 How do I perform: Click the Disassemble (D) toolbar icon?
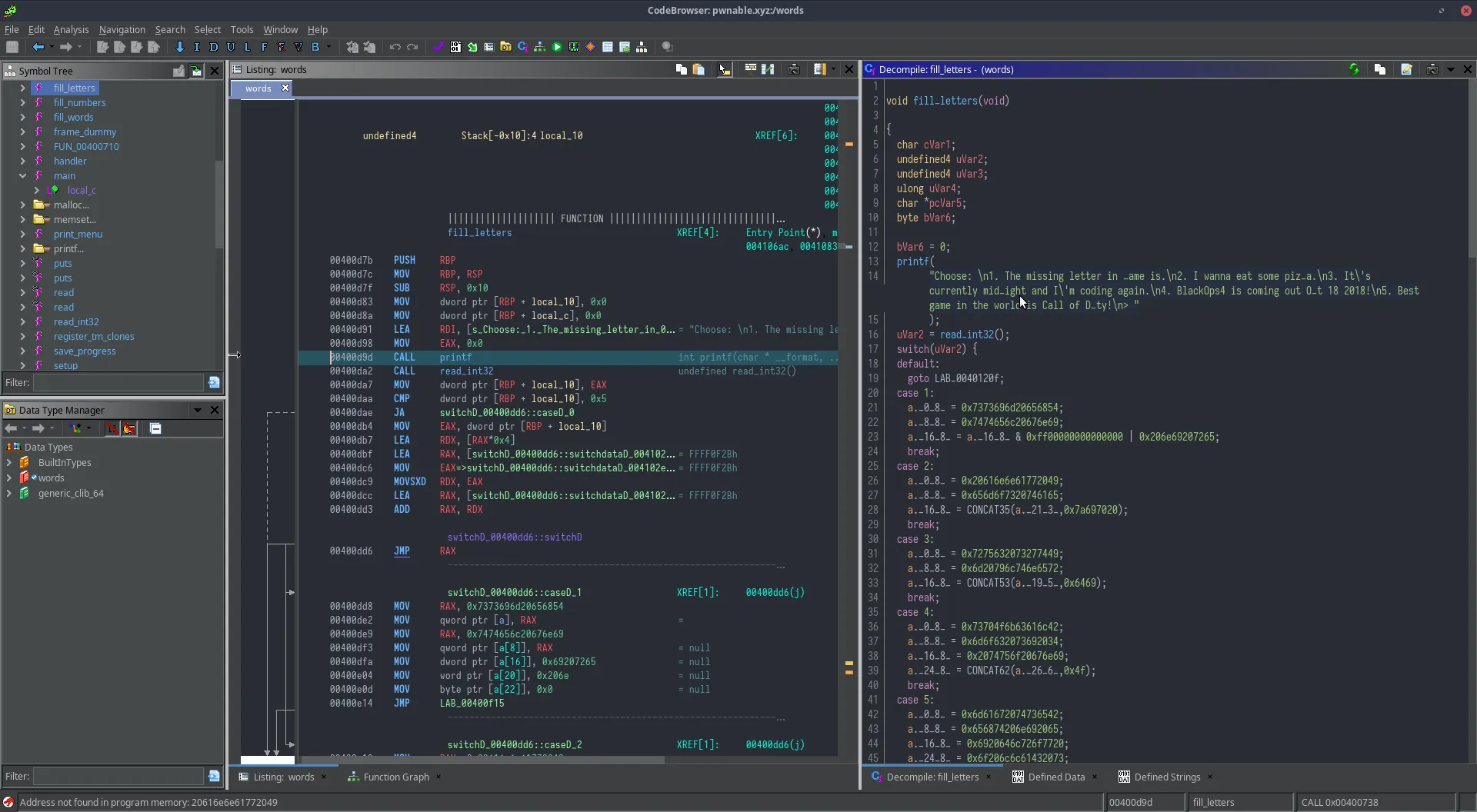(214, 47)
